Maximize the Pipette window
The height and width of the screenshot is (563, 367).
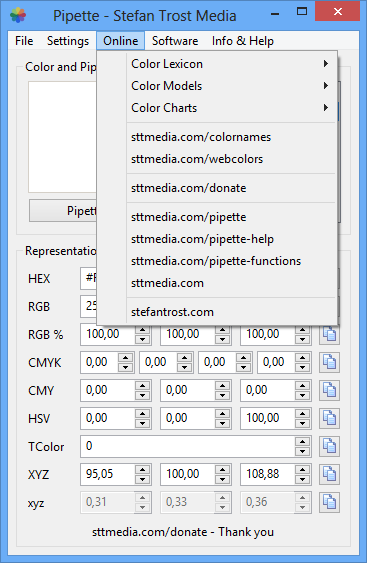(302, 12)
